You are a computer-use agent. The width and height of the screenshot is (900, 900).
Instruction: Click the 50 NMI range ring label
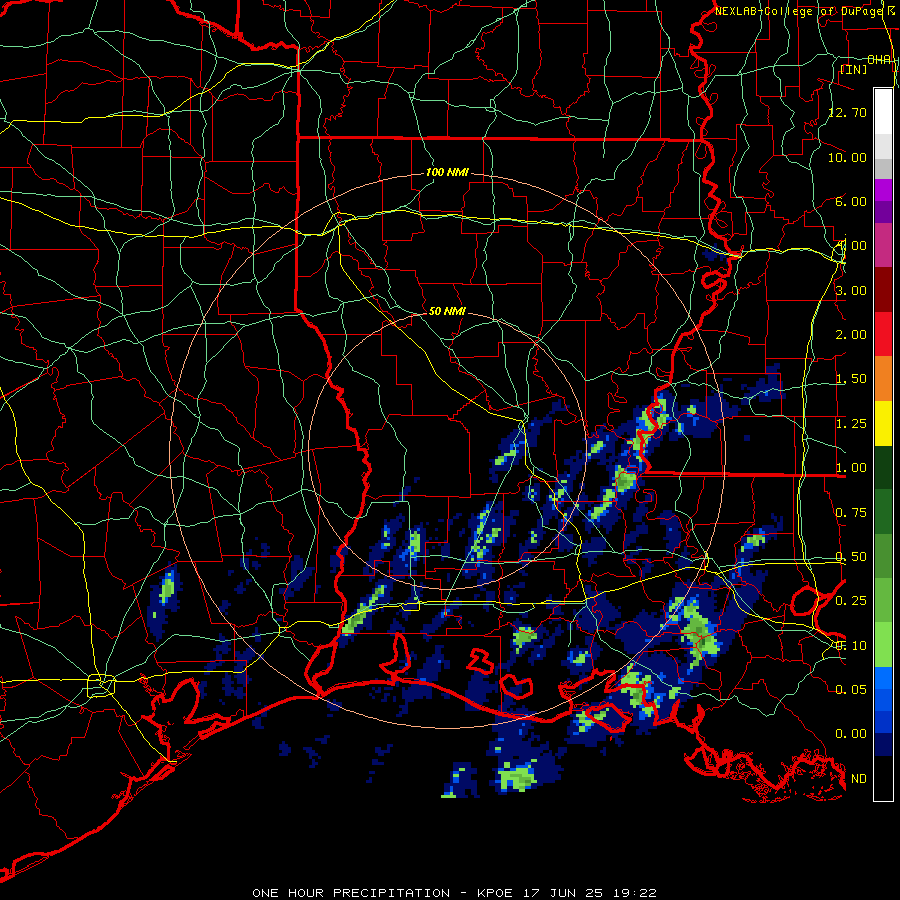click(x=447, y=311)
